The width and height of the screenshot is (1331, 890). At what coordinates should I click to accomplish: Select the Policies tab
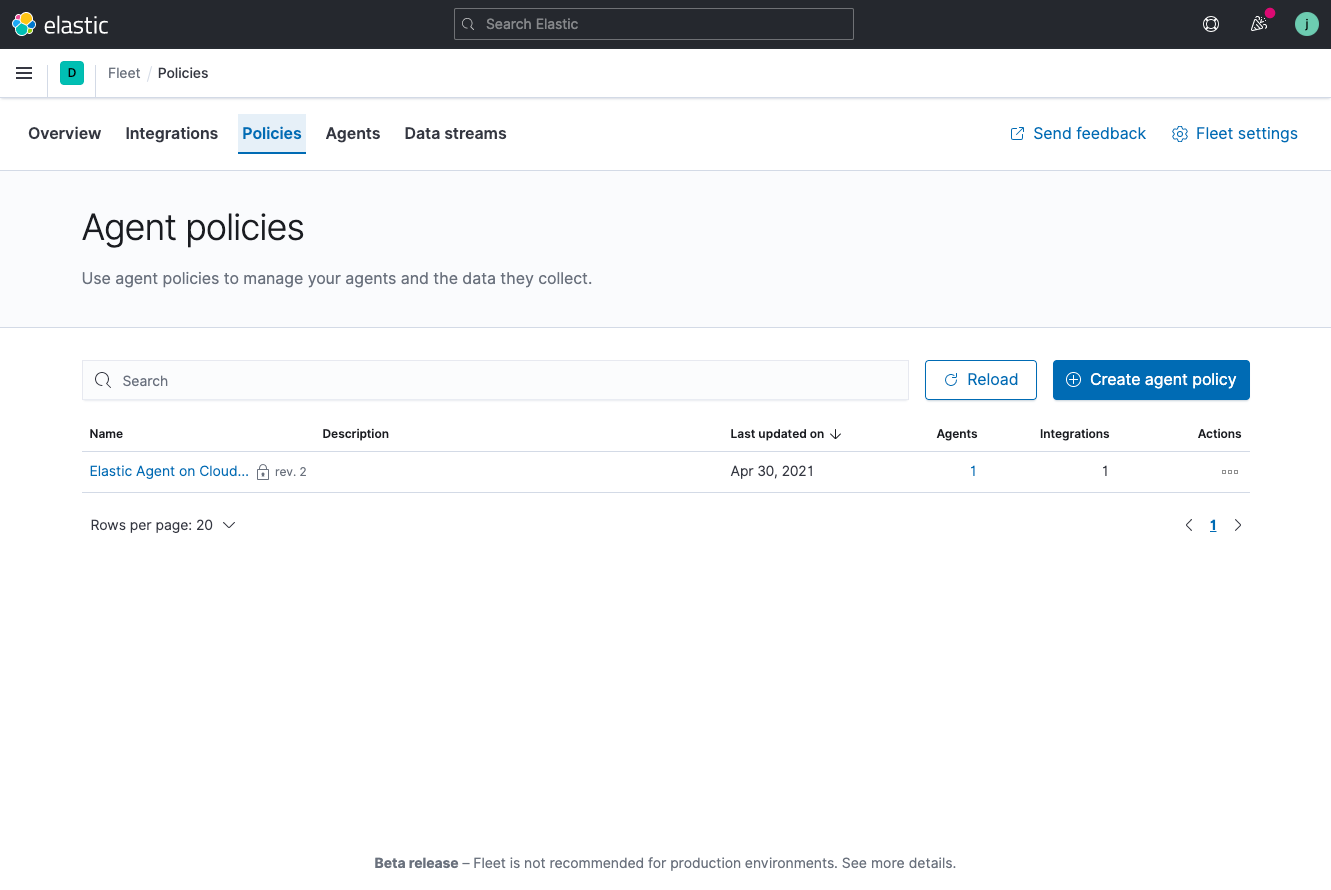pyautogui.click(x=271, y=132)
